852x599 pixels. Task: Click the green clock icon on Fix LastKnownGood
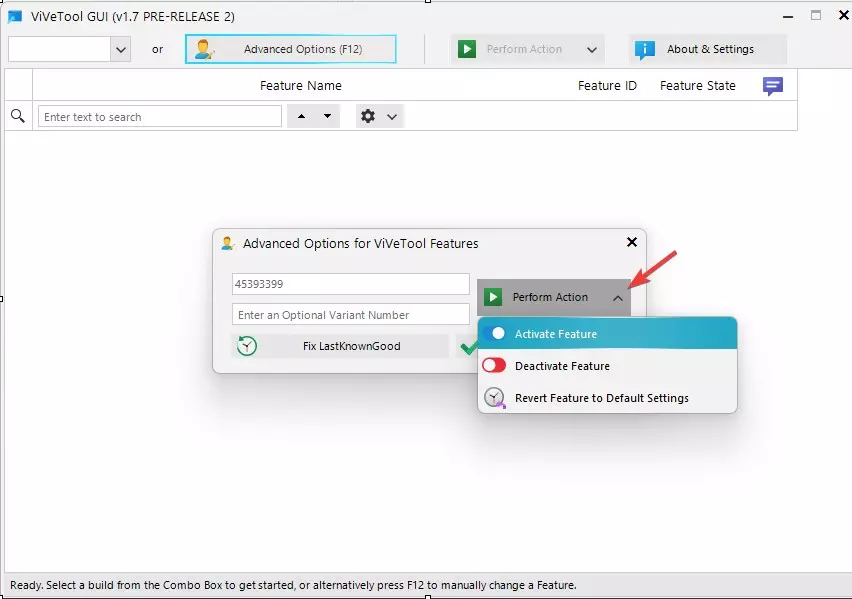[247, 346]
